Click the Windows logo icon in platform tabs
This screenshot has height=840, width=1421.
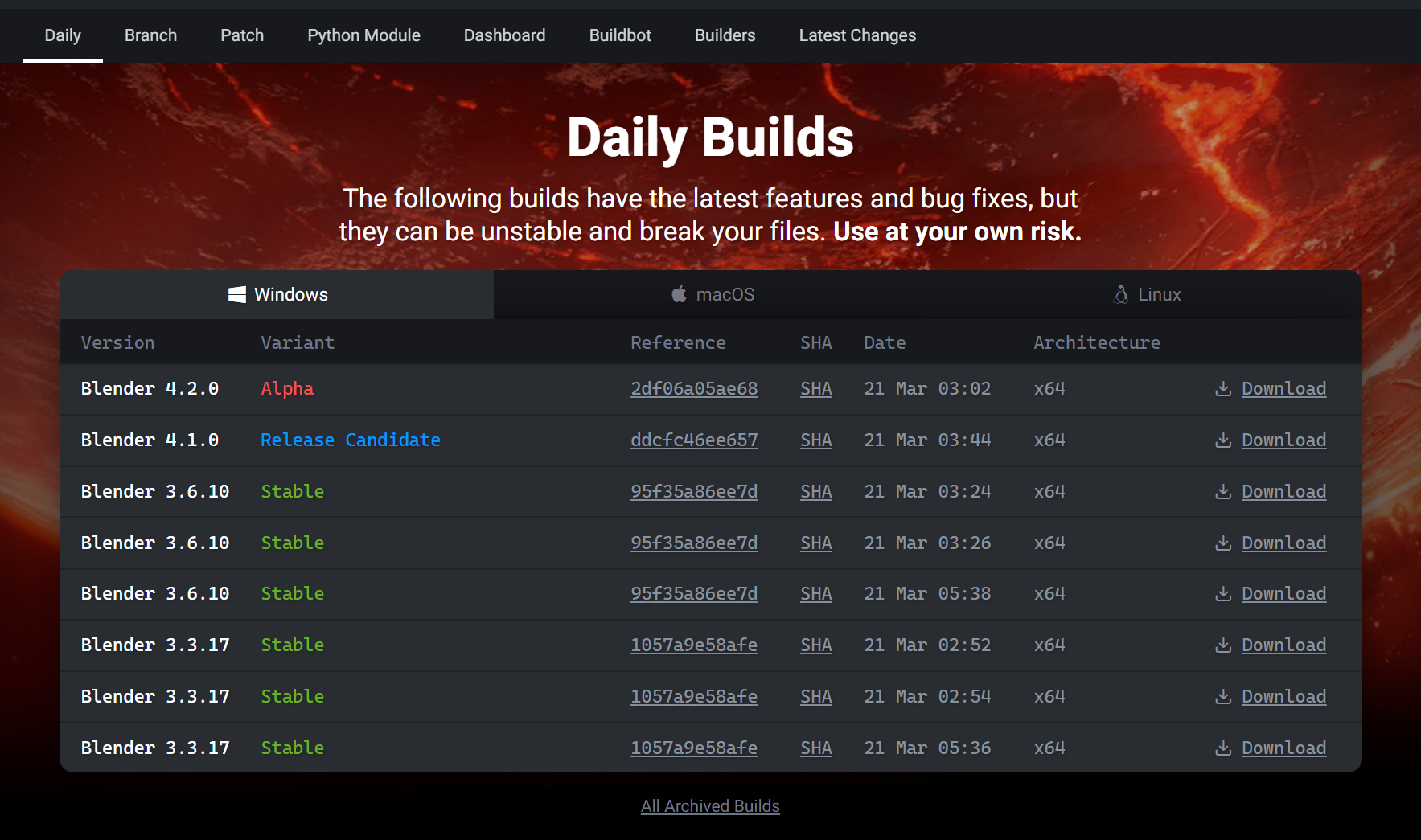(x=237, y=294)
